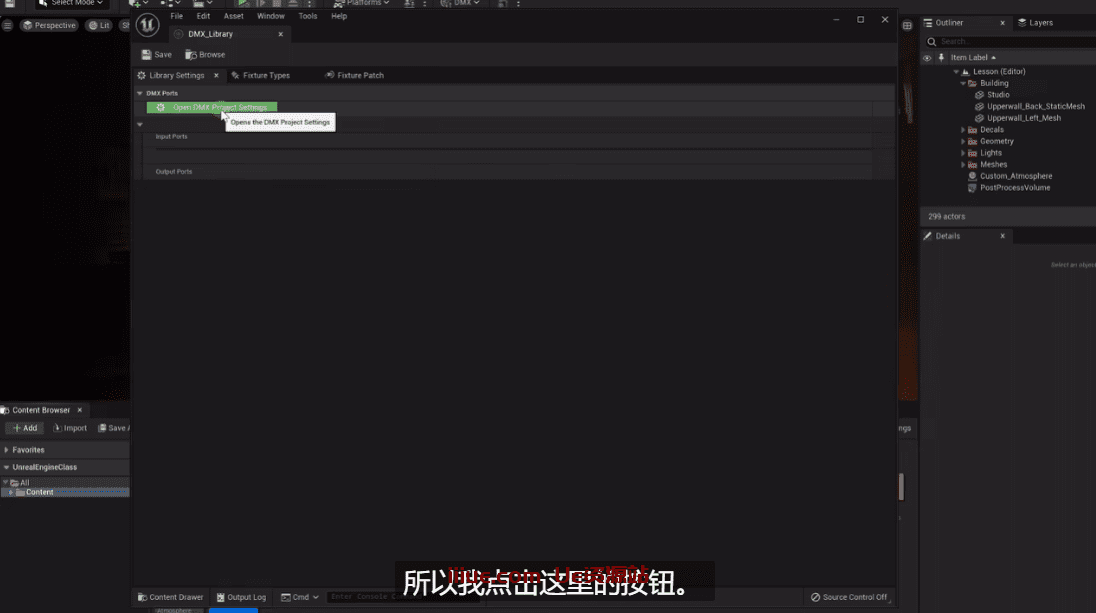Image resolution: width=1096 pixels, height=613 pixels.
Task: Toggle the Lit view mode in viewport
Action: [98, 25]
